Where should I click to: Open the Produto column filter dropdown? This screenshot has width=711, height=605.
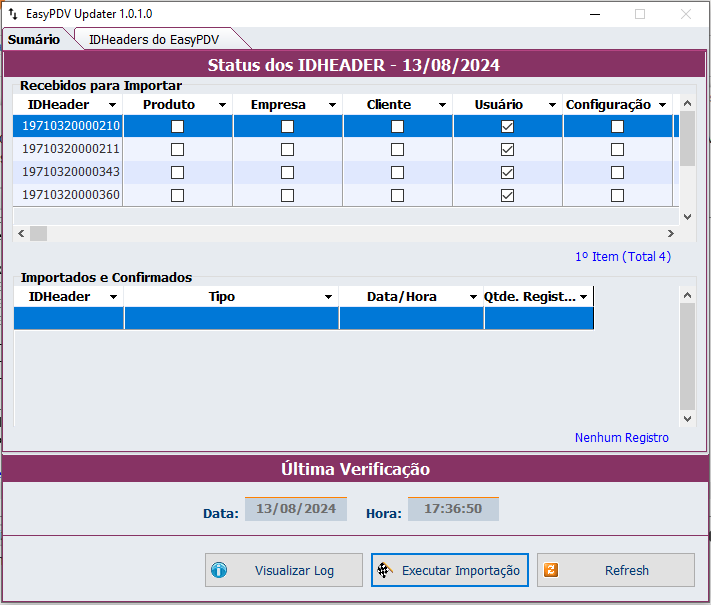click(221, 105)
